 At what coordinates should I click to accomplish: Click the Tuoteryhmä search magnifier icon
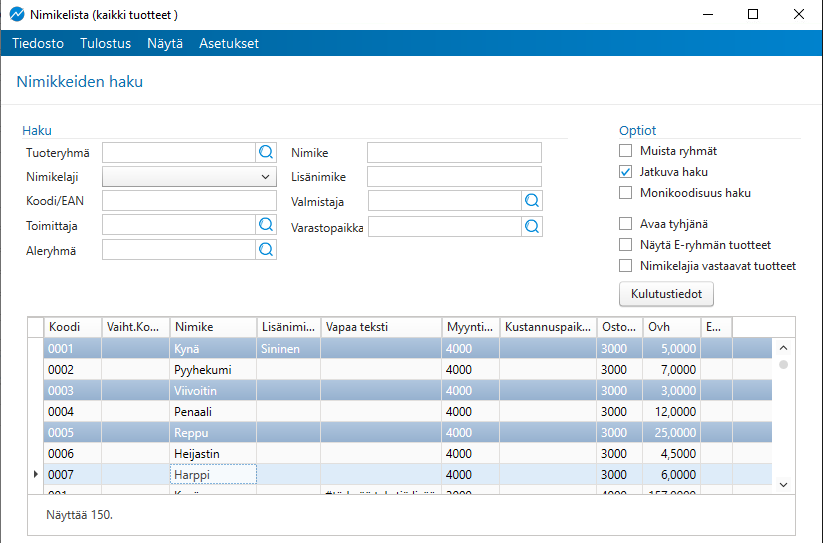266,152
